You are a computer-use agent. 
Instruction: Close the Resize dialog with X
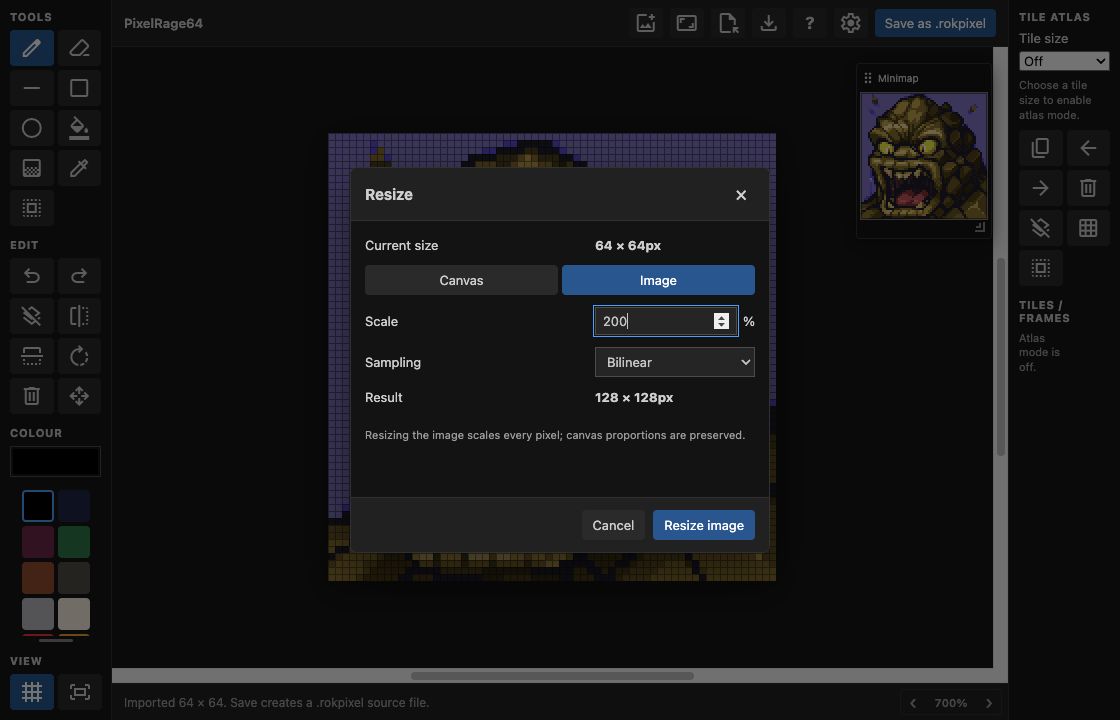coord(741,195)
